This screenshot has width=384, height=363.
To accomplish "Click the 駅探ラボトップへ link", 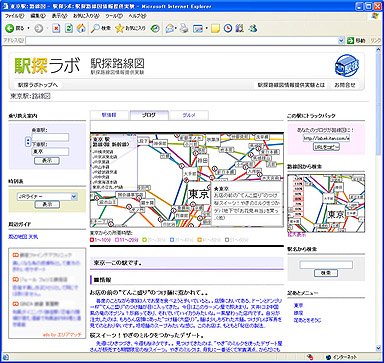I will coord(38,85).
